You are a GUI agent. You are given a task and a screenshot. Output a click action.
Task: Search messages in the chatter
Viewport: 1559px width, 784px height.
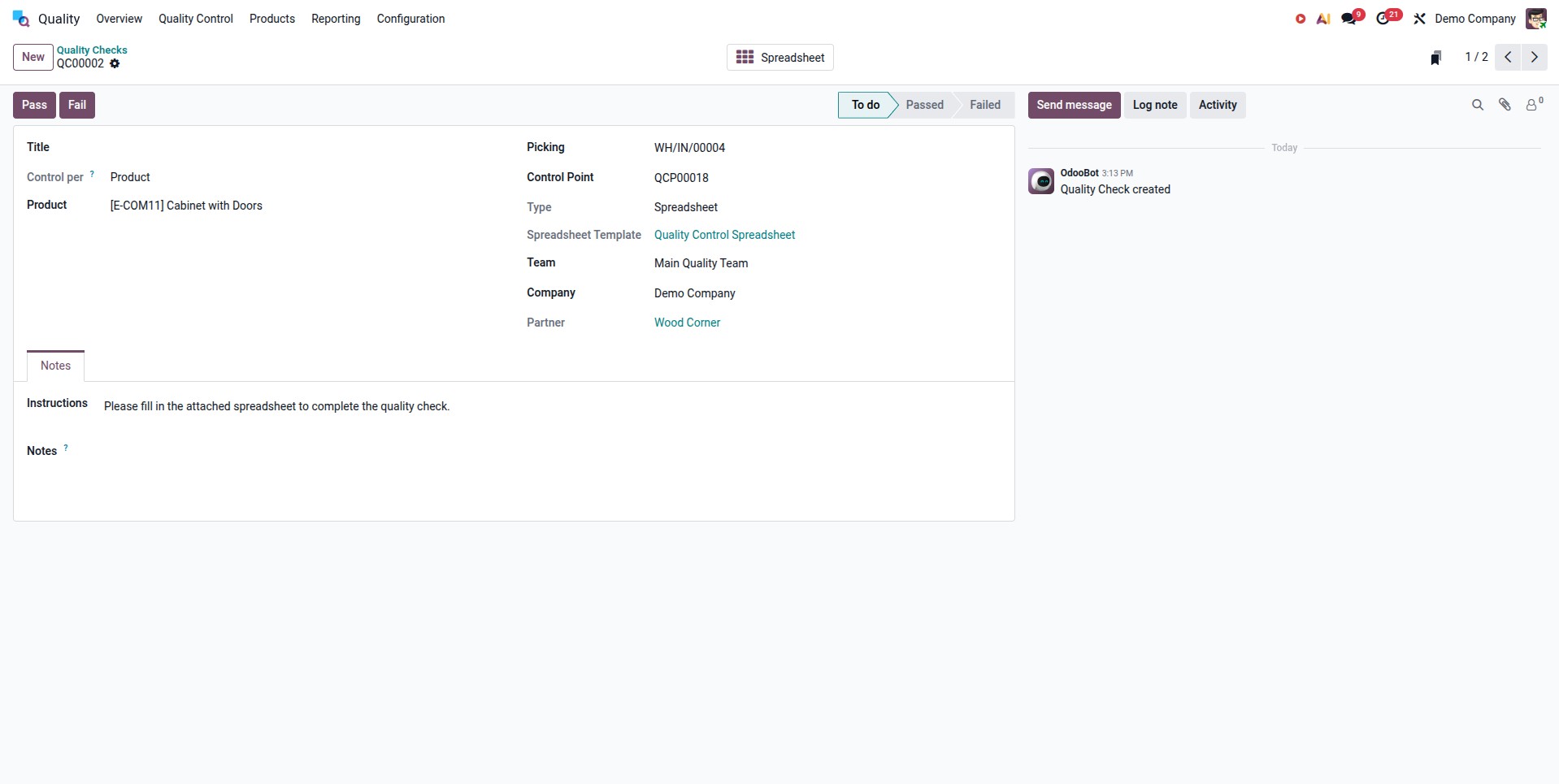point(1478,105)
